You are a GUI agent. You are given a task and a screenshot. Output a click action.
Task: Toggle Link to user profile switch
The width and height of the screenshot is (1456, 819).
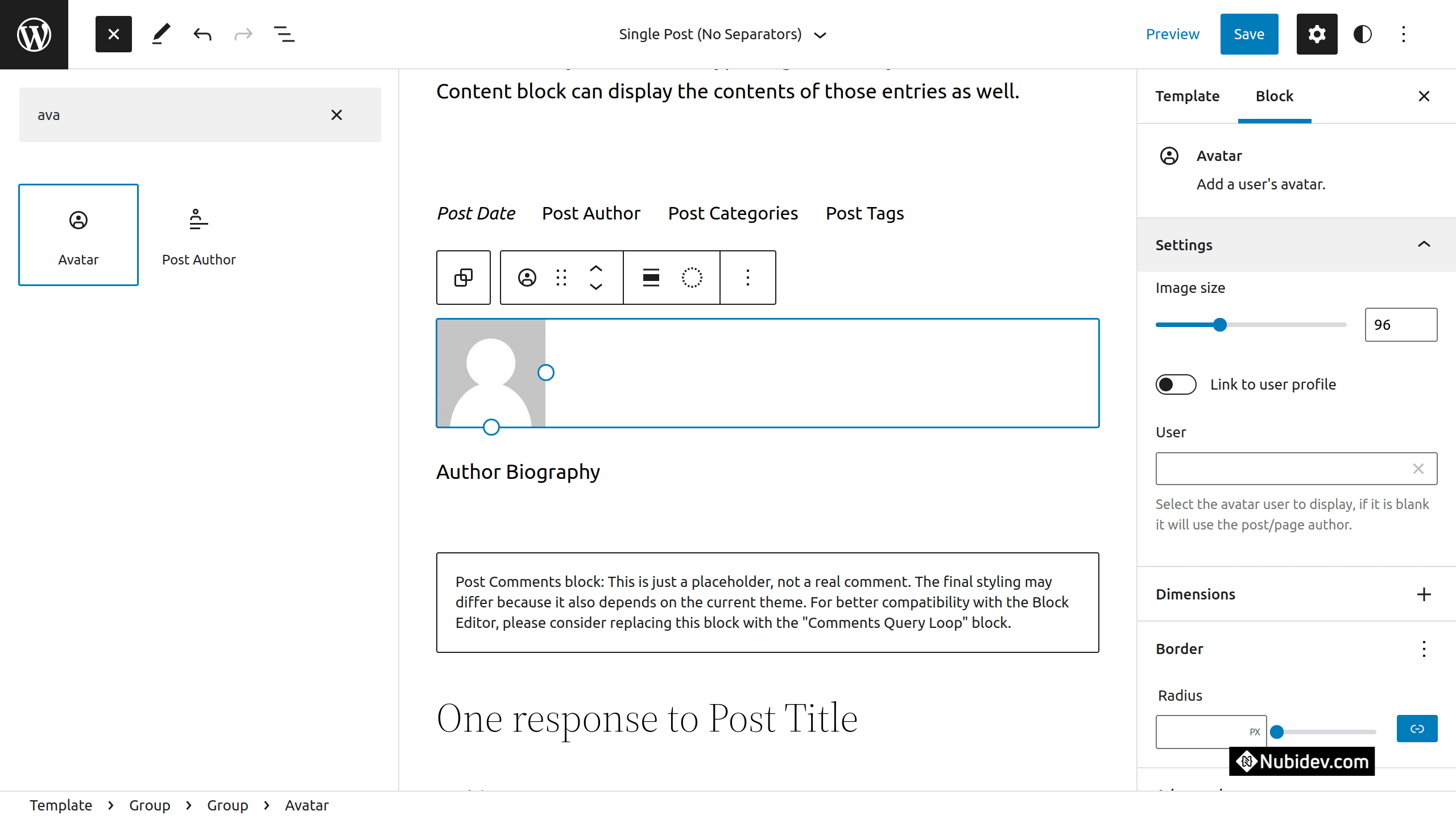point(1176,384)
